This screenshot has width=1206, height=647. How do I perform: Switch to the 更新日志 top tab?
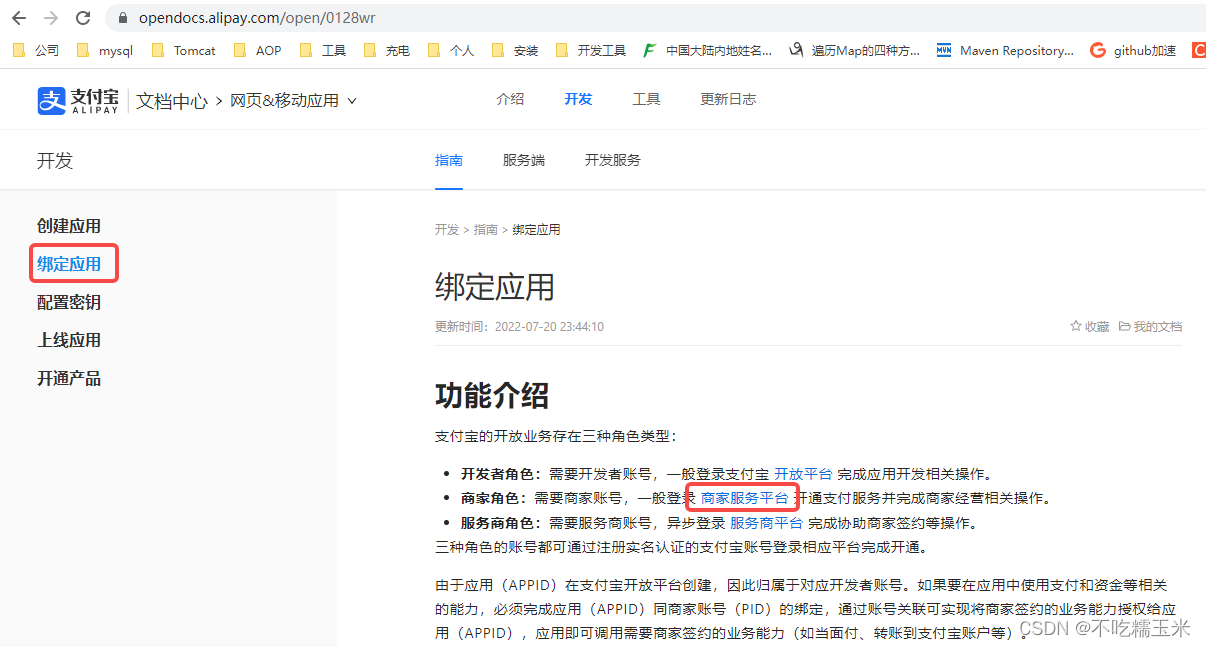[728, 99]
